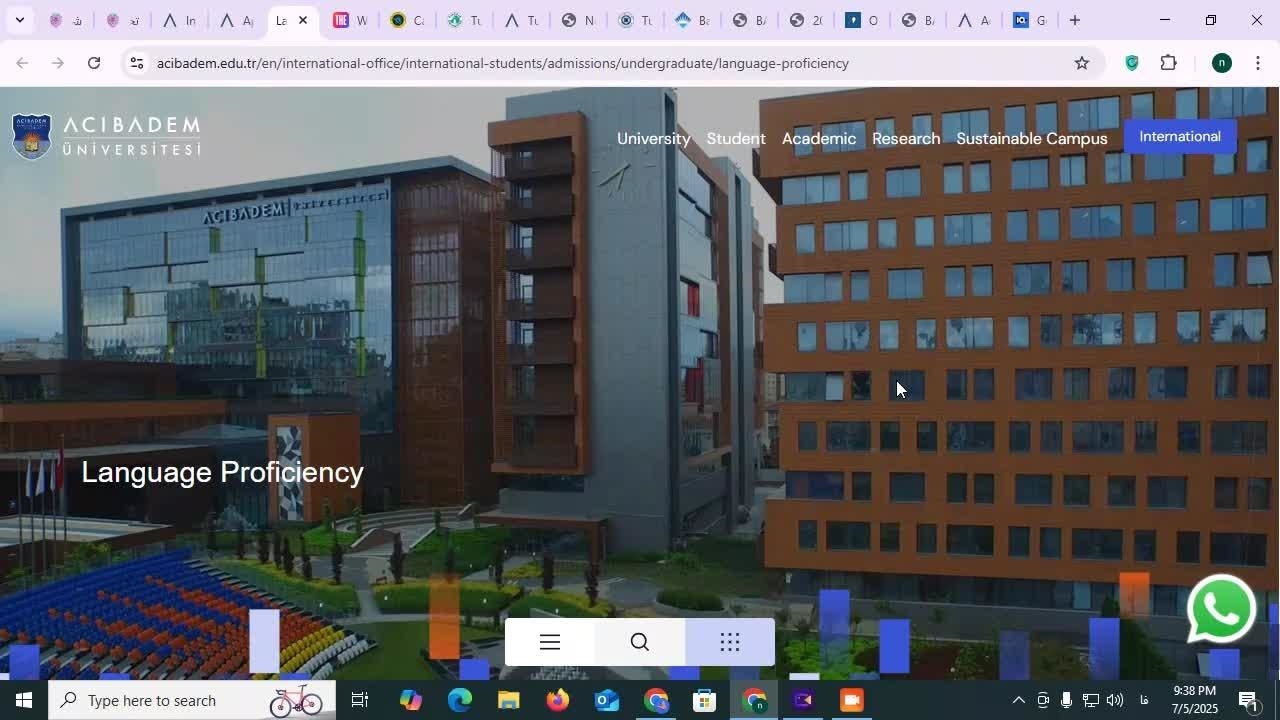The image size is (1280, 720).
Task: Open the tab search dropdown arrow
Action: pos(19,20)
